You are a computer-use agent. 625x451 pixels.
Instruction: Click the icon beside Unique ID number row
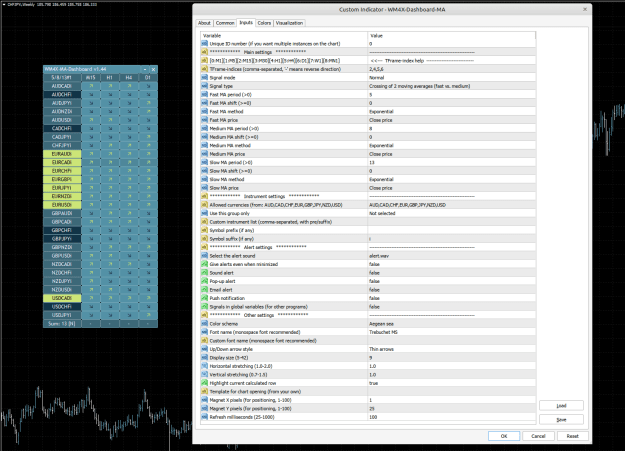(204, 43)
